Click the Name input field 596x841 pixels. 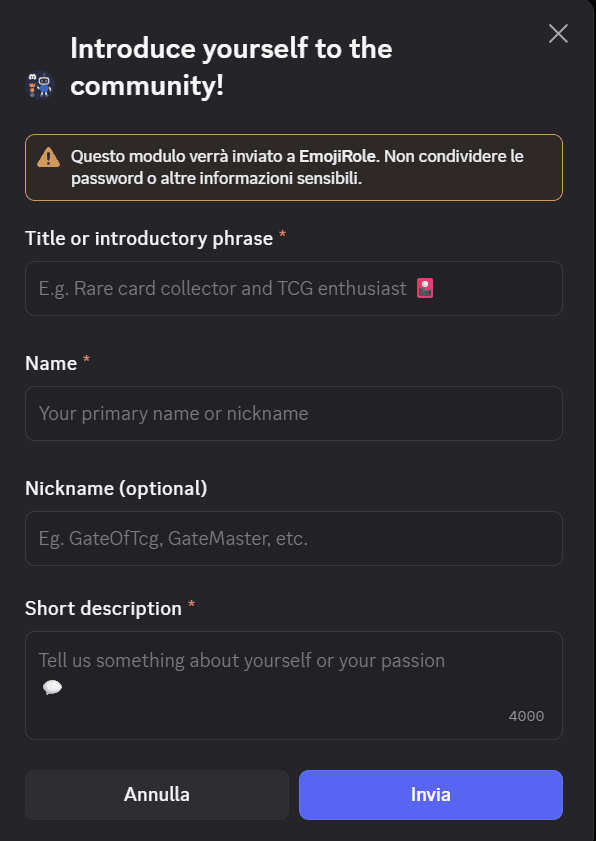coord(294,413)
